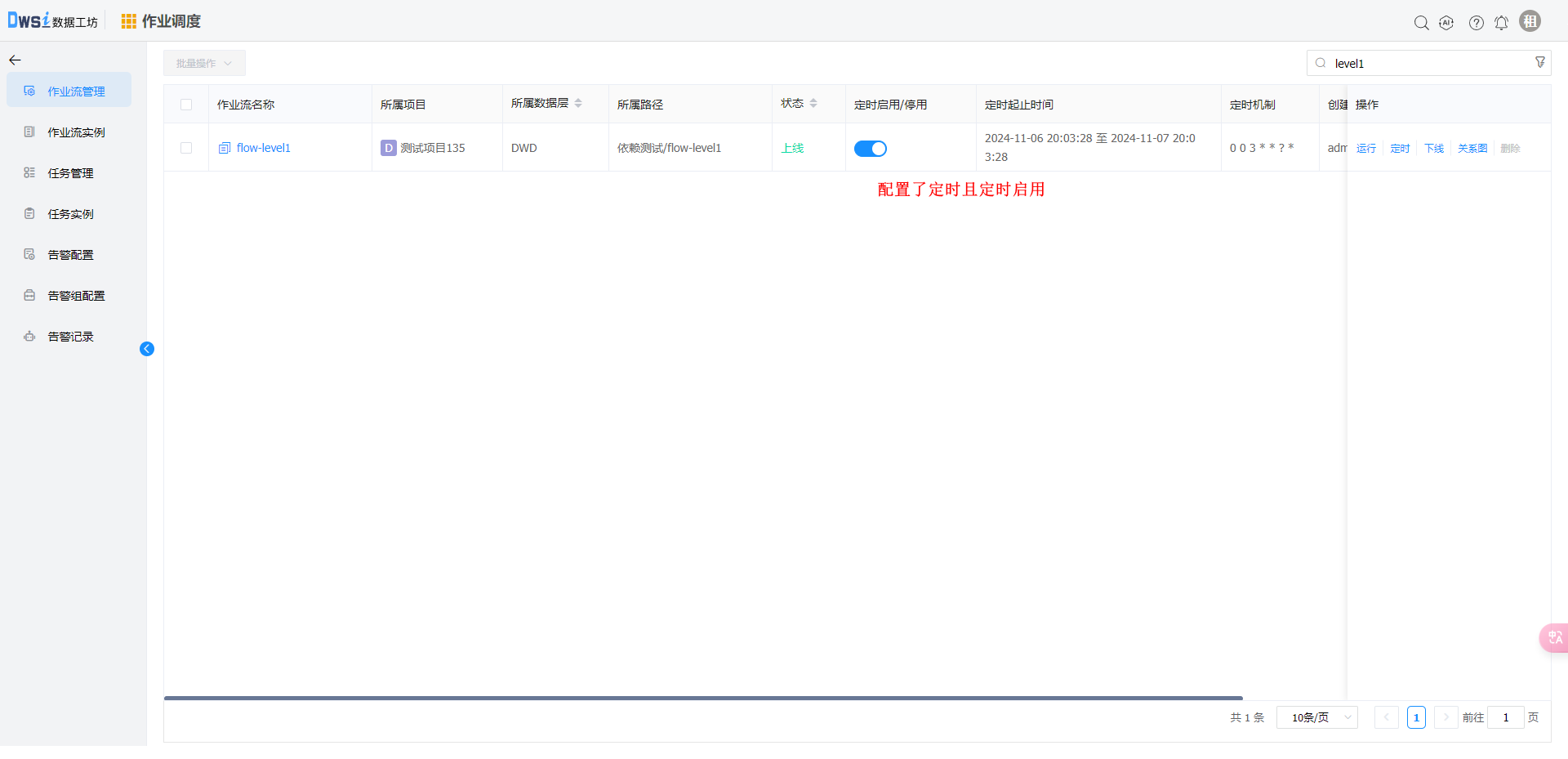
Task: Sort by 所属数据层 column arrows
Action: (x=578, y=103)
